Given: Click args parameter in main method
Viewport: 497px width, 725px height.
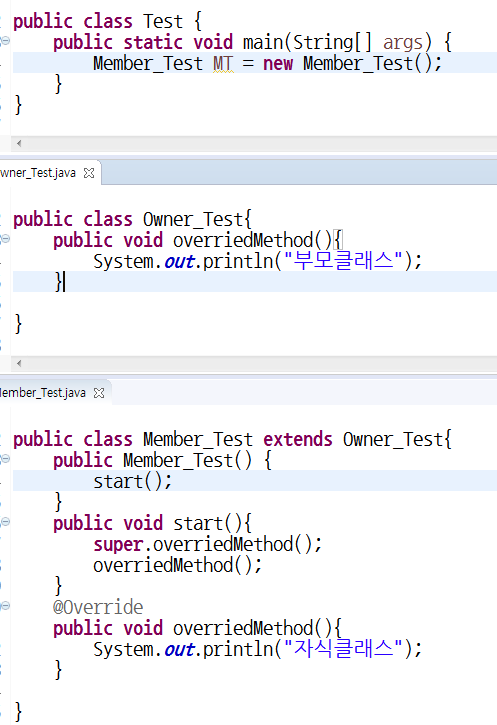Looking at the screenshot, I should click(x=403, y=43).
